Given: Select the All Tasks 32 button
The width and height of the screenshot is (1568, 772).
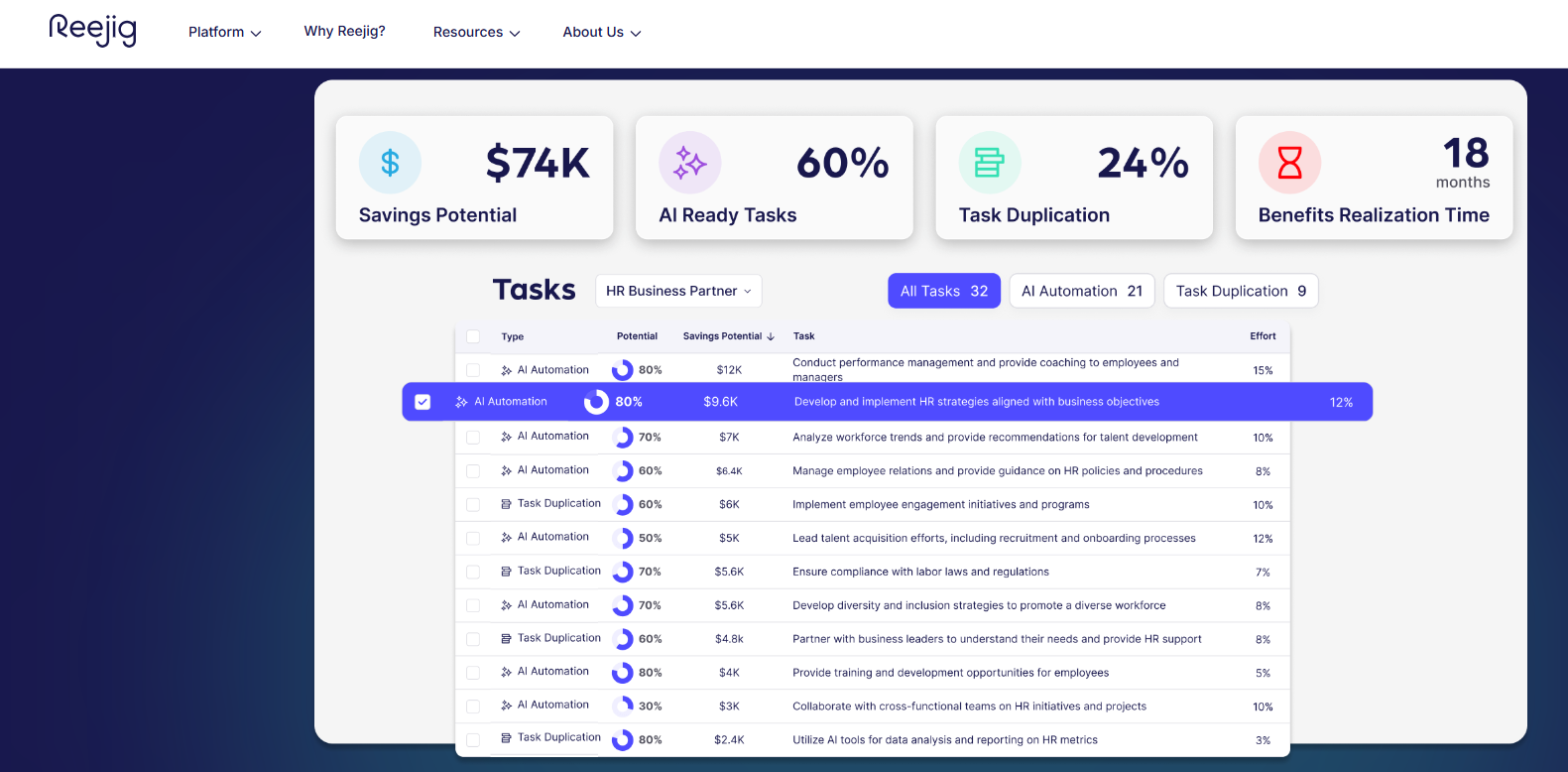Looking at the screenshot, I should tap(943, 291).
